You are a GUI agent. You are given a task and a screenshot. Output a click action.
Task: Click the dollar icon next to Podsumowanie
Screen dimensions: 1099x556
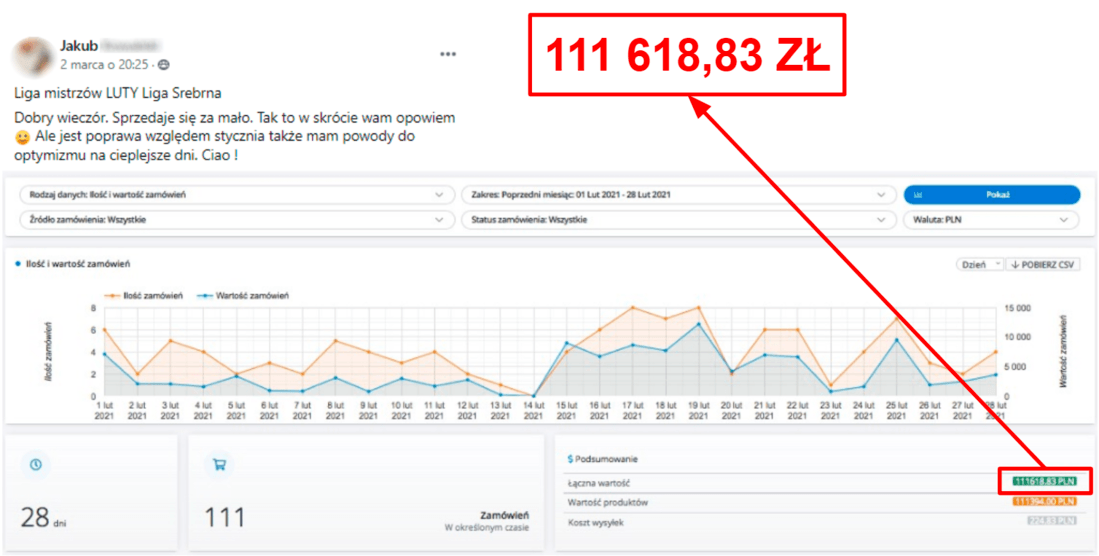click(x=570, y=459)
